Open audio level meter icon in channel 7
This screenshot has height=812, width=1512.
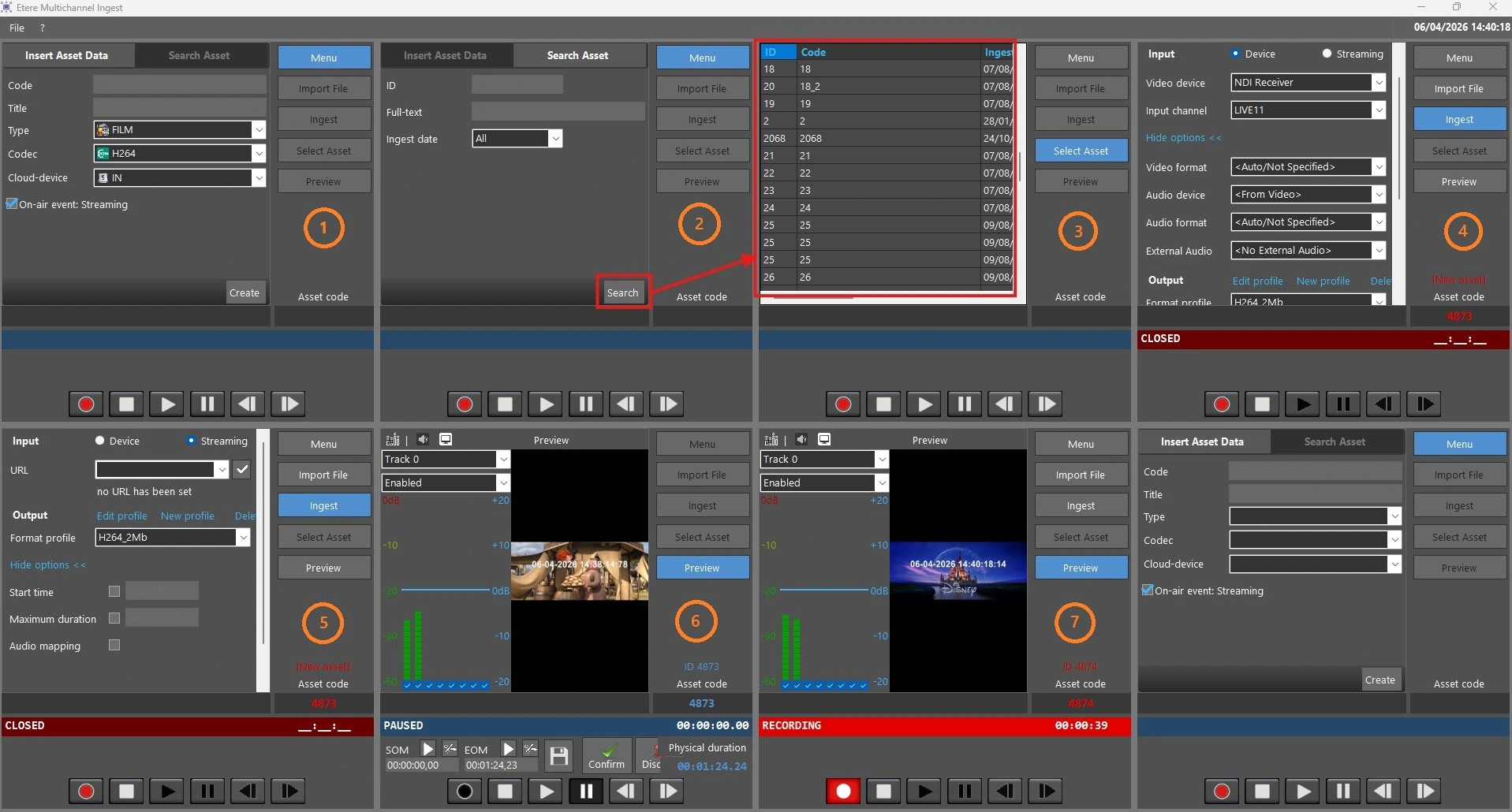(x=771, y=439)
